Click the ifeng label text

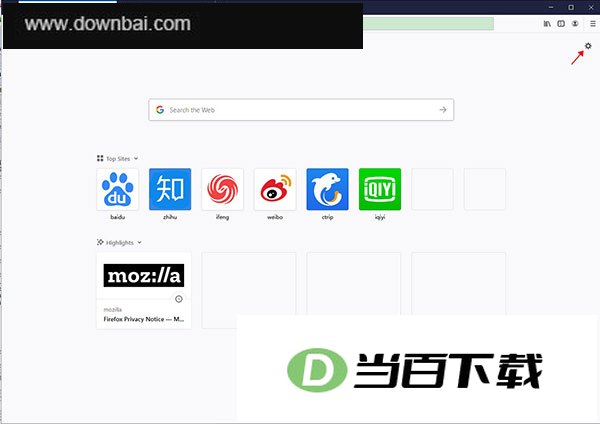coord(222,217)
